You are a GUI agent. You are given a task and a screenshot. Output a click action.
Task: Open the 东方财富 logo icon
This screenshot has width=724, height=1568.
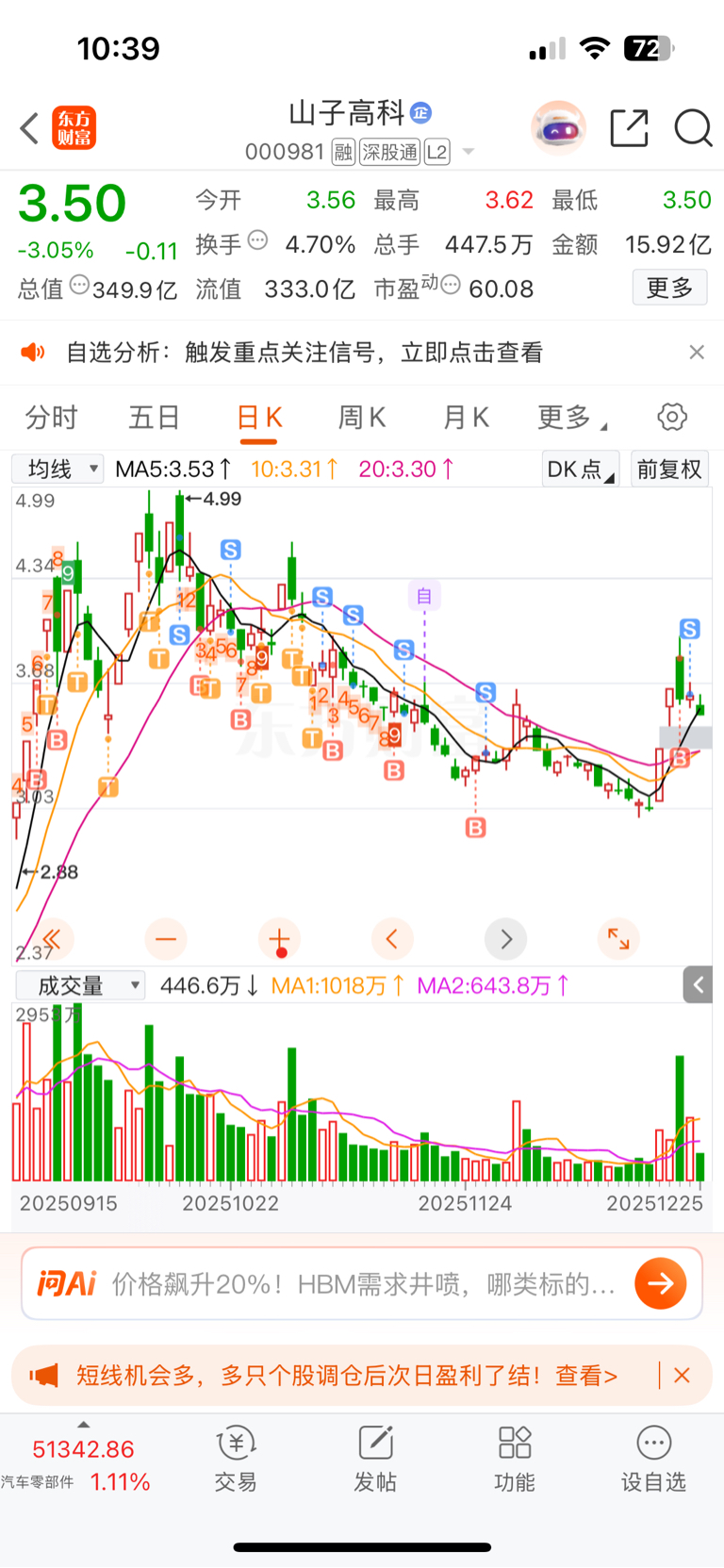(x=74, y=128)
